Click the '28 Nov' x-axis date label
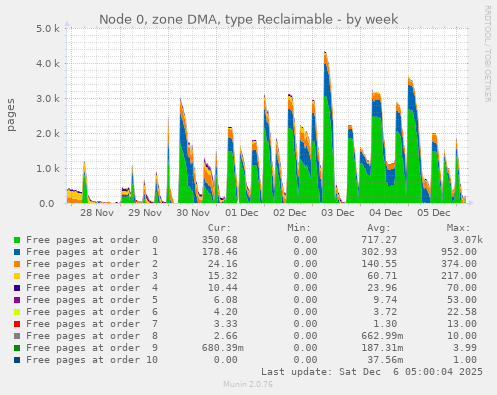 tap(97, 213)
